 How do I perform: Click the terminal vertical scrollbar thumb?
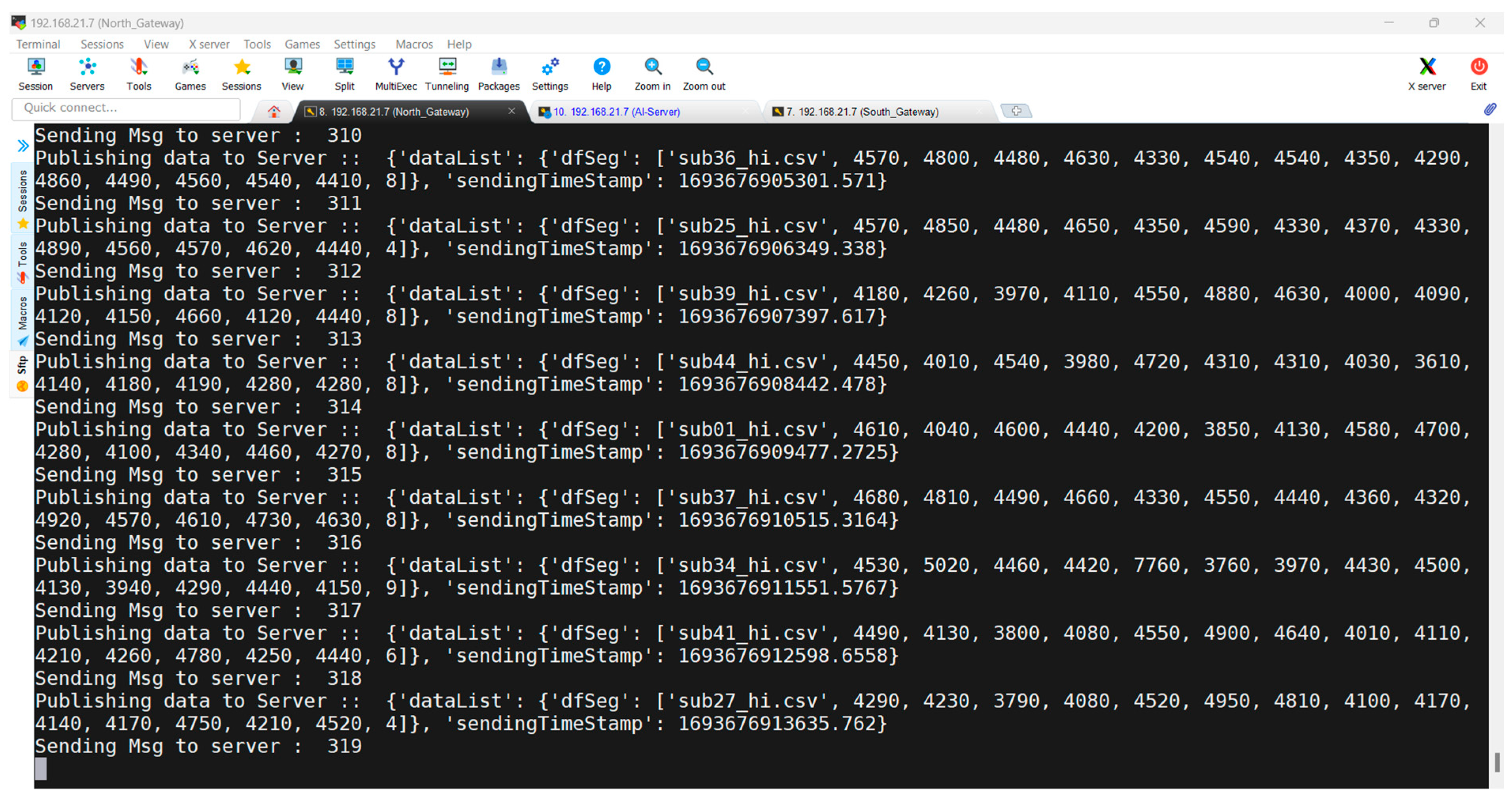coord(1497,762)
